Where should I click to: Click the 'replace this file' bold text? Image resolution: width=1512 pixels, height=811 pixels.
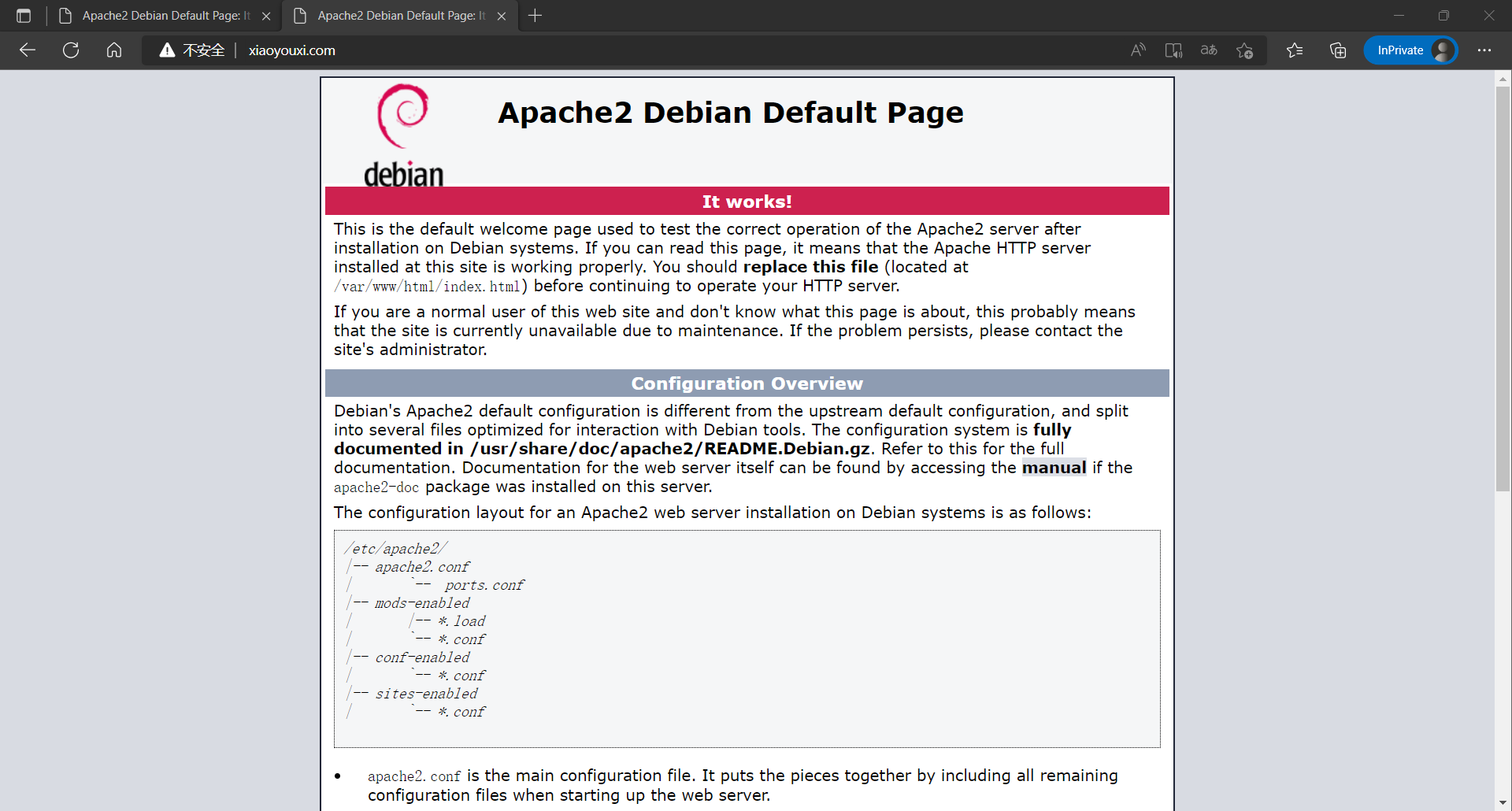(x=810, y=267)
